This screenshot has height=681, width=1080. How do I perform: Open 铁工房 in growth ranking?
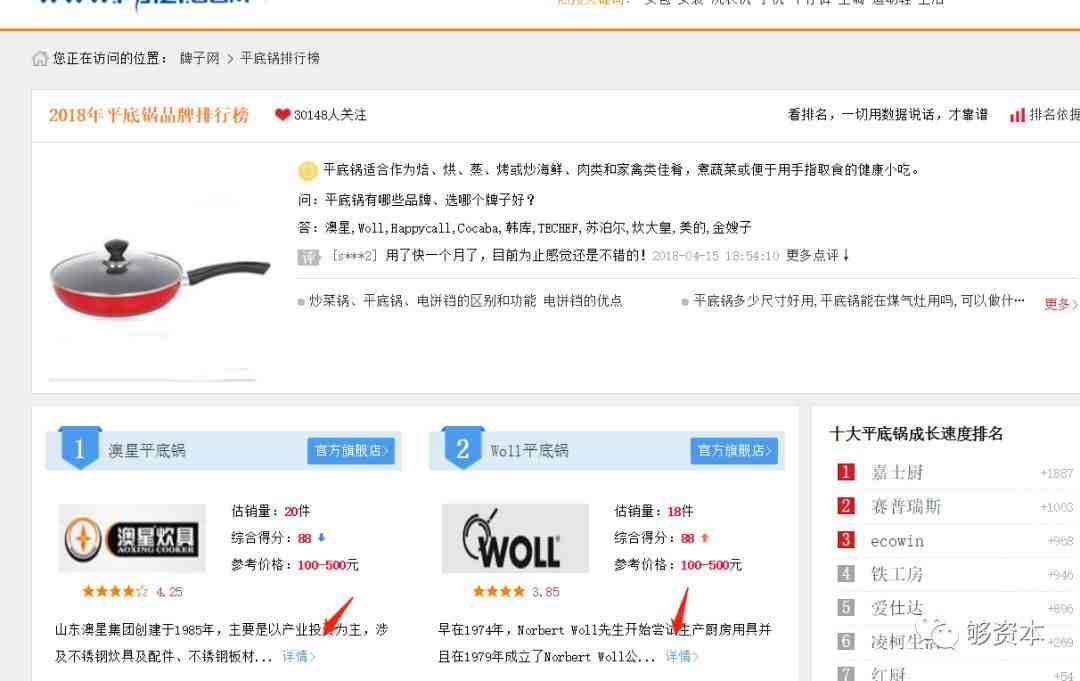[897, 574]
